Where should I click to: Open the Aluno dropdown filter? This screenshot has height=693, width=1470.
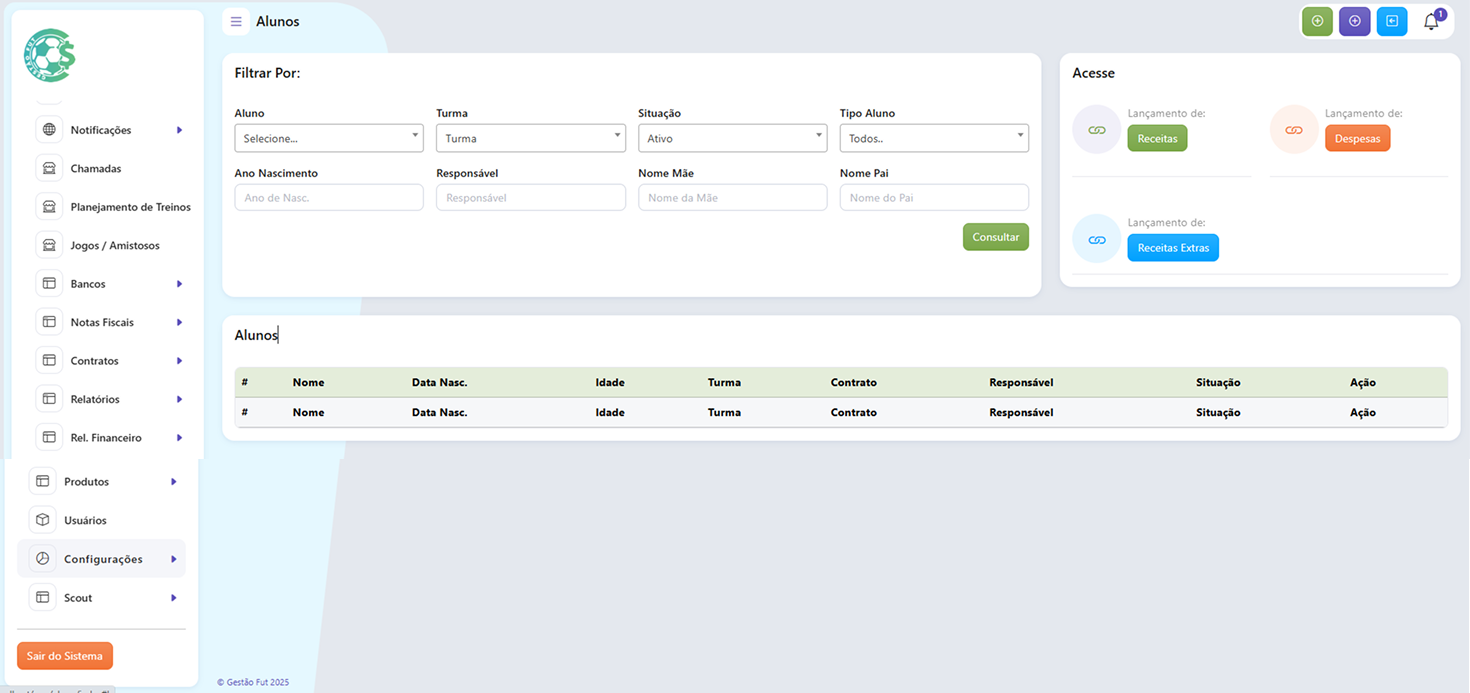tap(328, 138)
